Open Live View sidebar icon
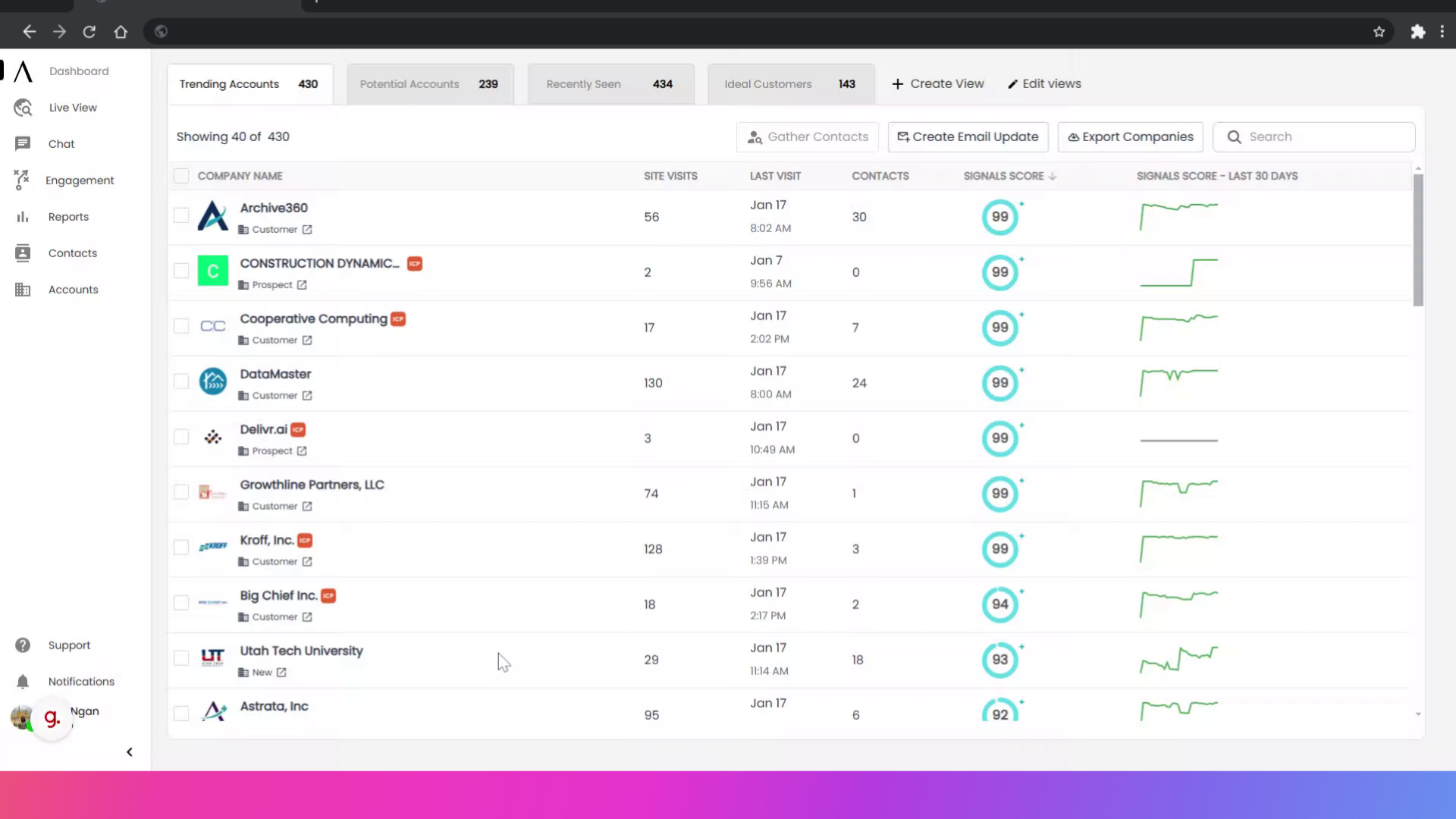Image resolution: width=1456 pixels, height=819 pixels. 23,108
